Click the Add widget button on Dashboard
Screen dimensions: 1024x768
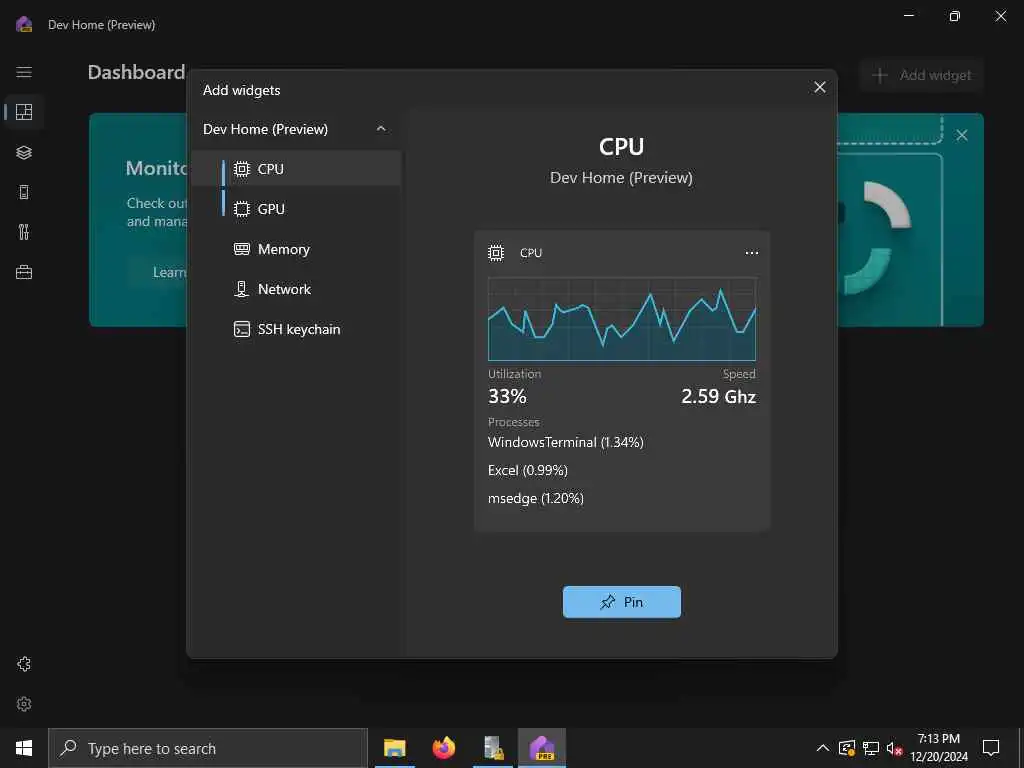tap(921, 75)
